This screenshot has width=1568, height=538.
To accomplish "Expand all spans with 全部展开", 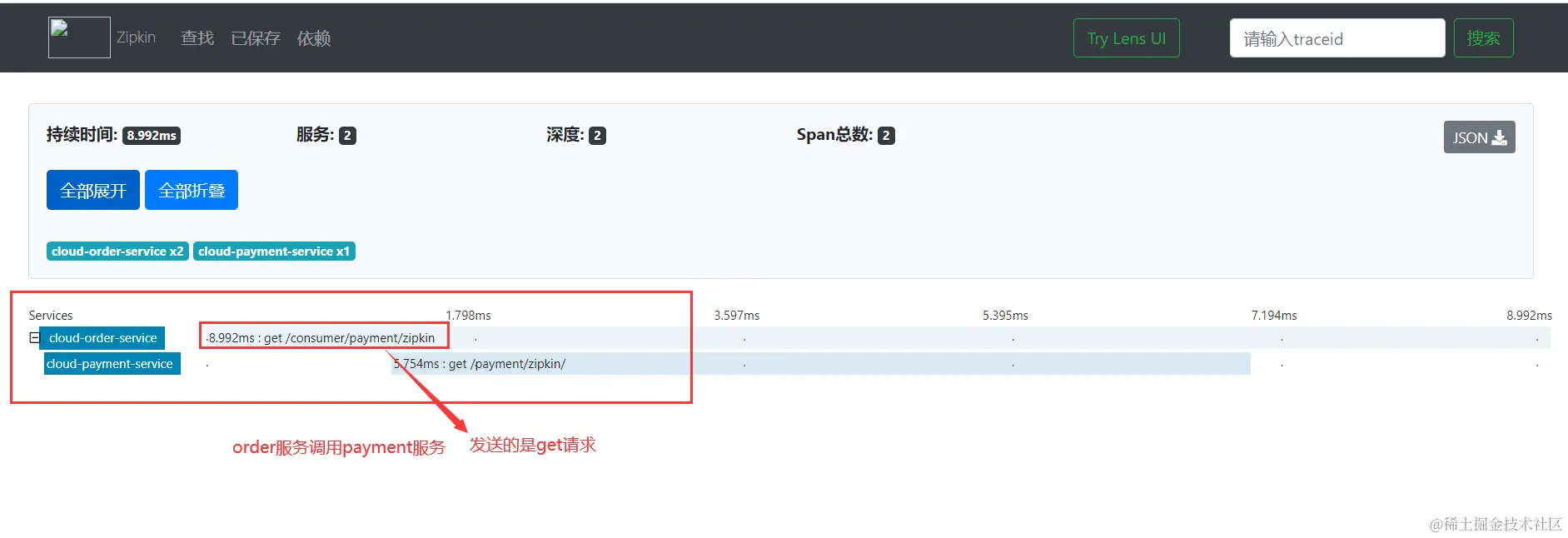I will click(x=93, y=190).
